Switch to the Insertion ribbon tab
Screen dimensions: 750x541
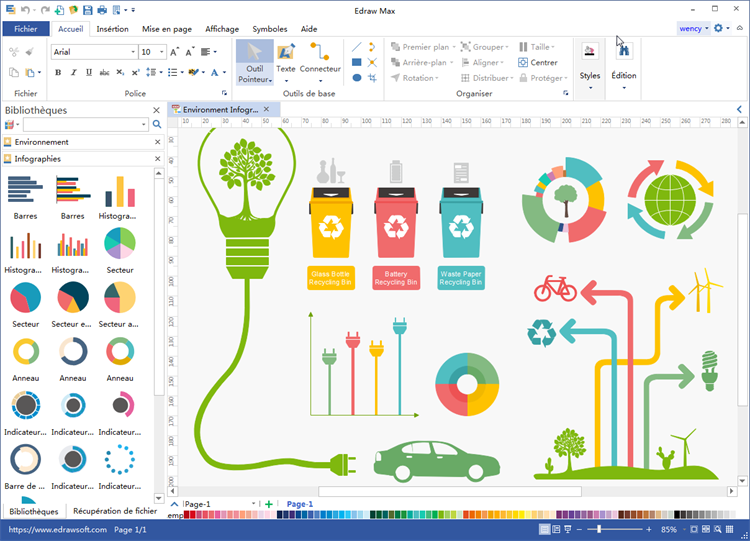pyautogui.click(x=112, y=29)
